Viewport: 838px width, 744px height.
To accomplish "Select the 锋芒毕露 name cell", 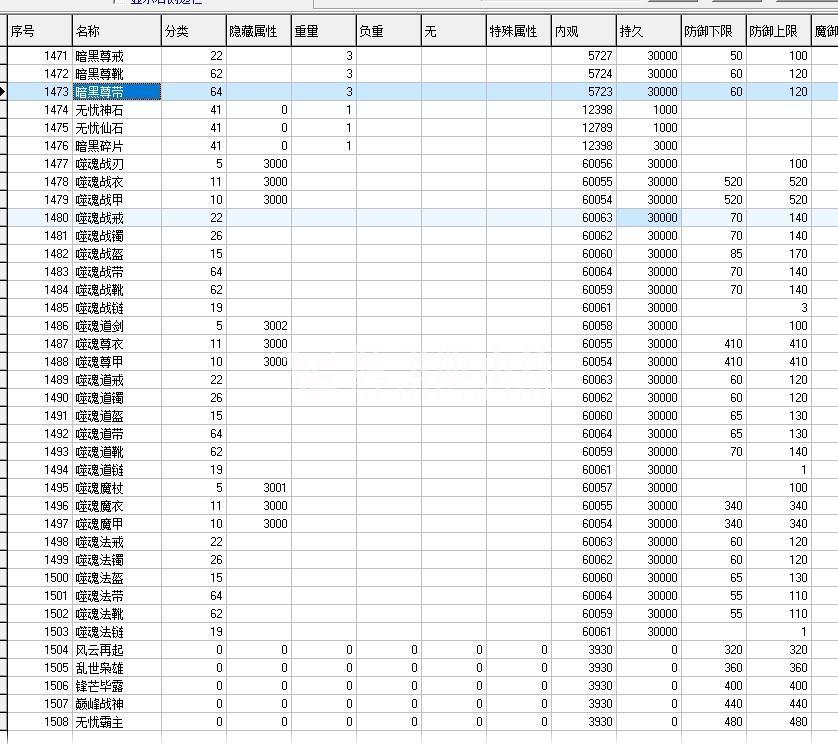I will coord(117,686).
